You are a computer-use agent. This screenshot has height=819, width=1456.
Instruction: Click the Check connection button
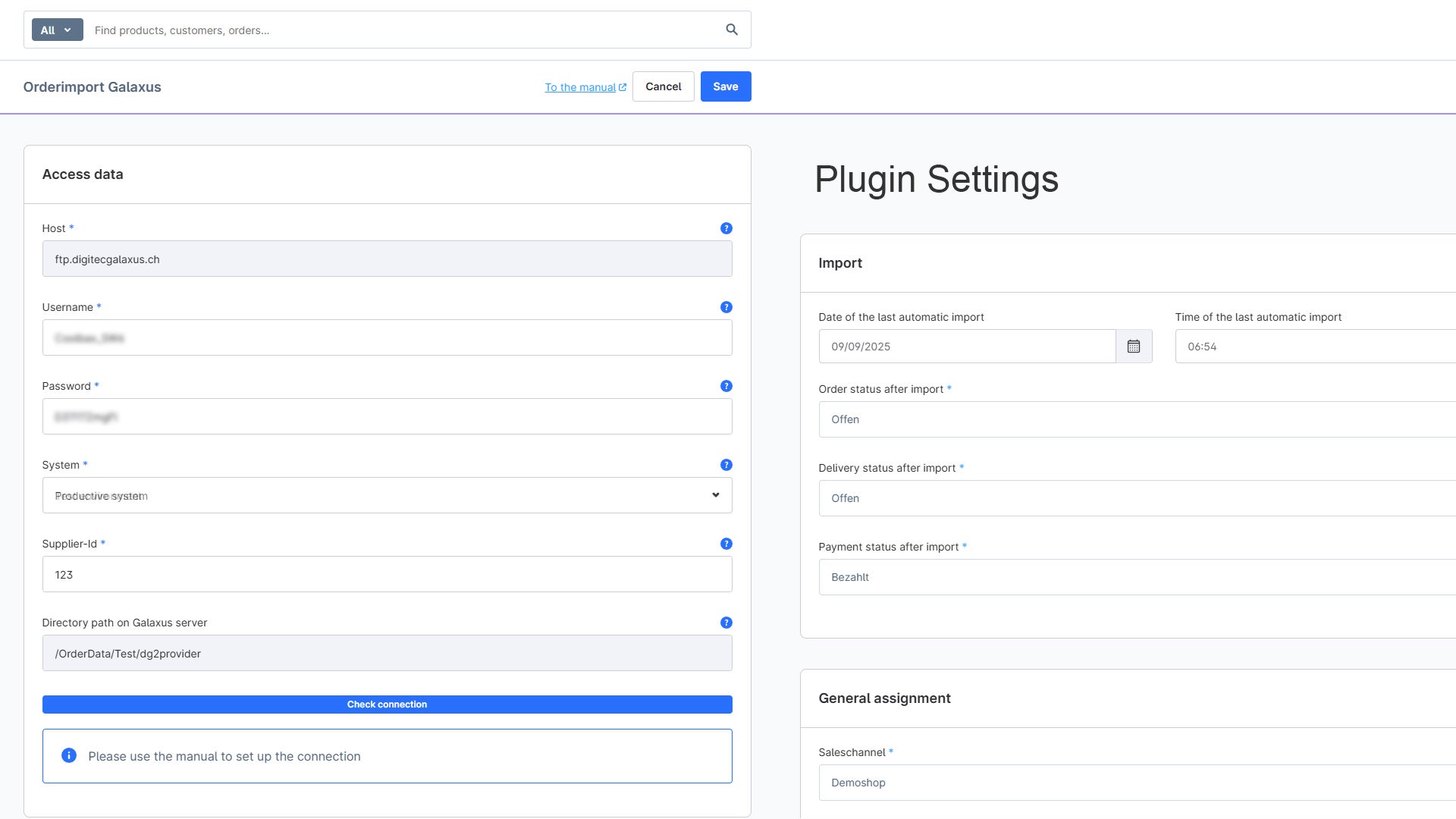point(387,704)
